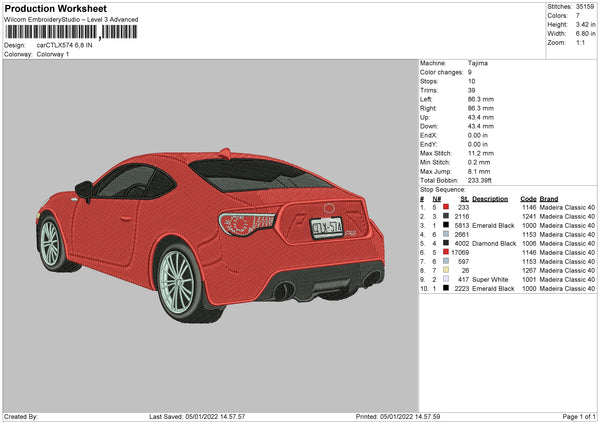This screenshot has height=424, width=600.
Task: Click the red swatch in stop 1
Action: [x=444, y=207]
